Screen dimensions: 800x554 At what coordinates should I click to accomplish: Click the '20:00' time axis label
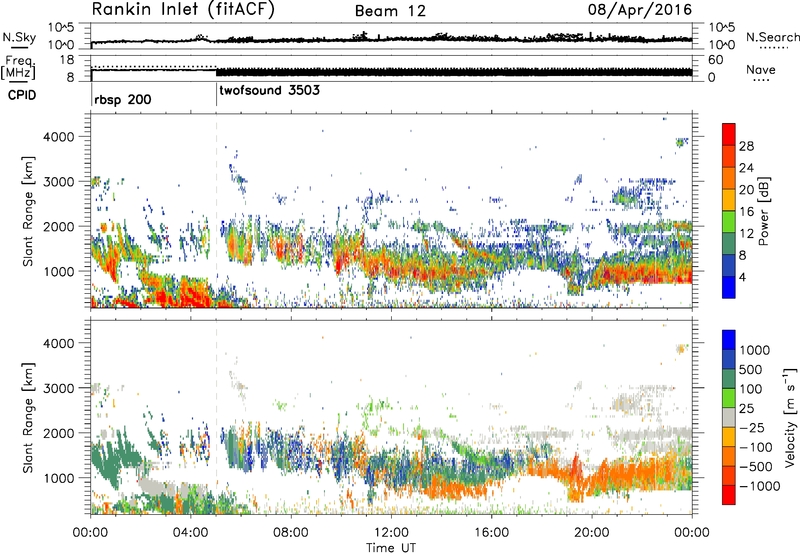591,533
